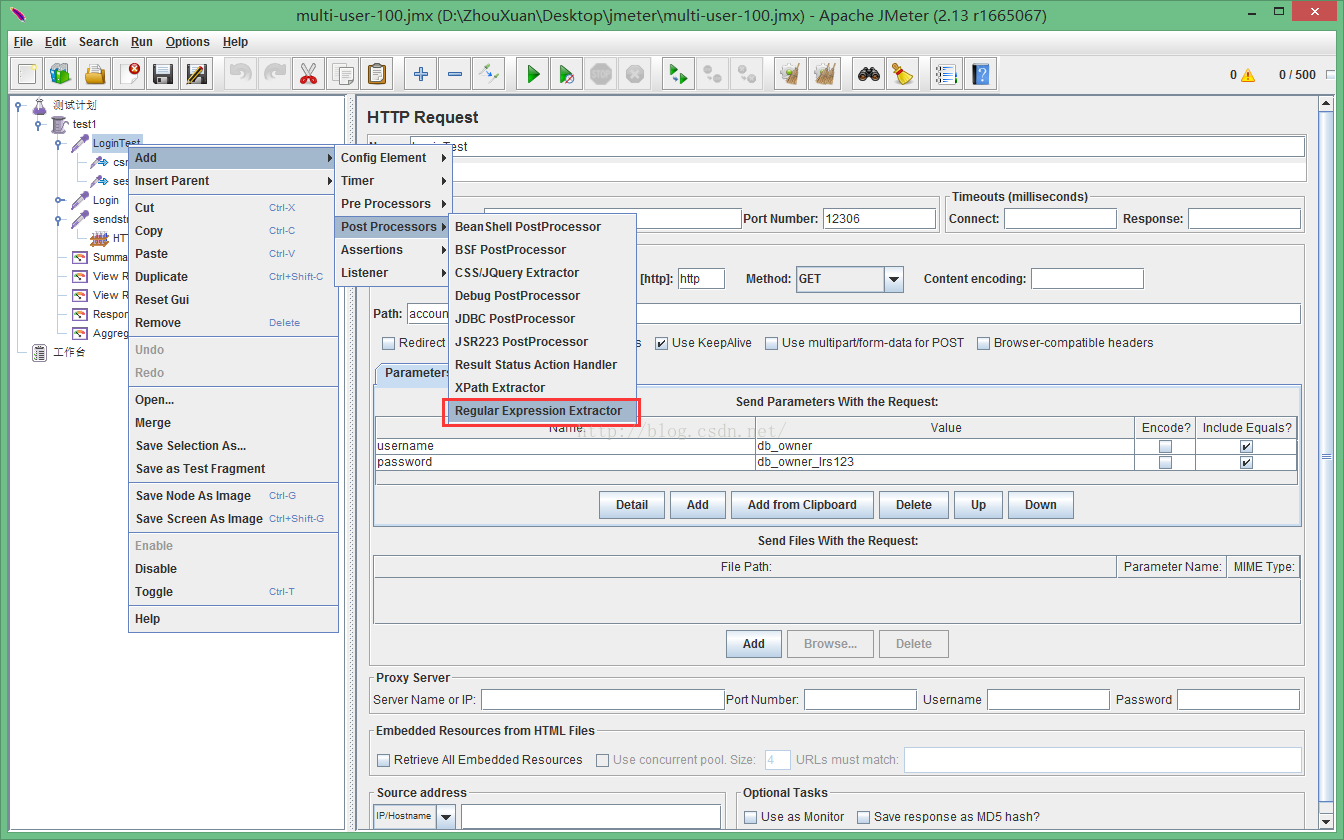1344x840 pixels.
Task: Select the test1 thread group node
Action: point(84,124)
